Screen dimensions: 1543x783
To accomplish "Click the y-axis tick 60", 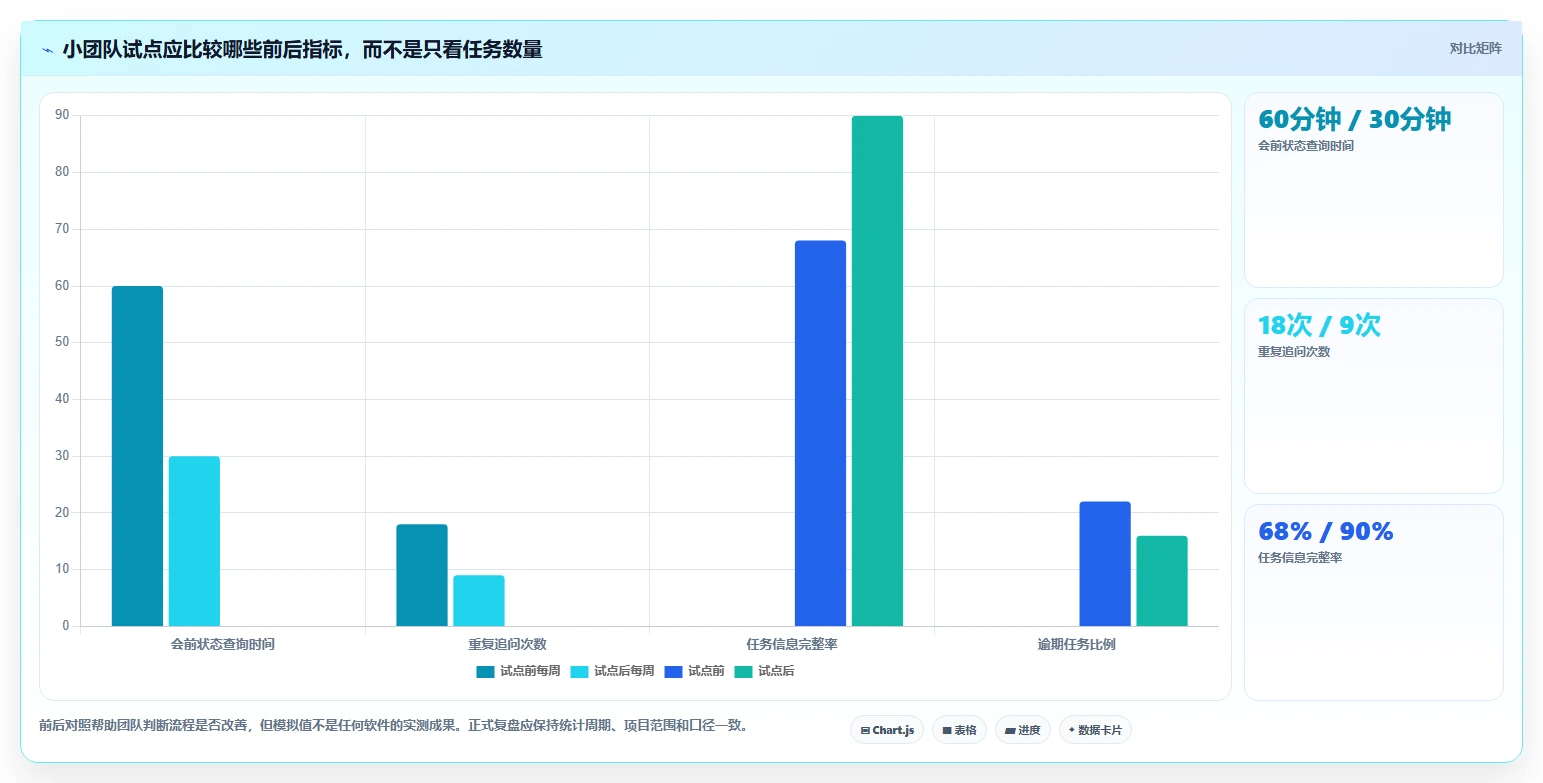I will (62, 286).
